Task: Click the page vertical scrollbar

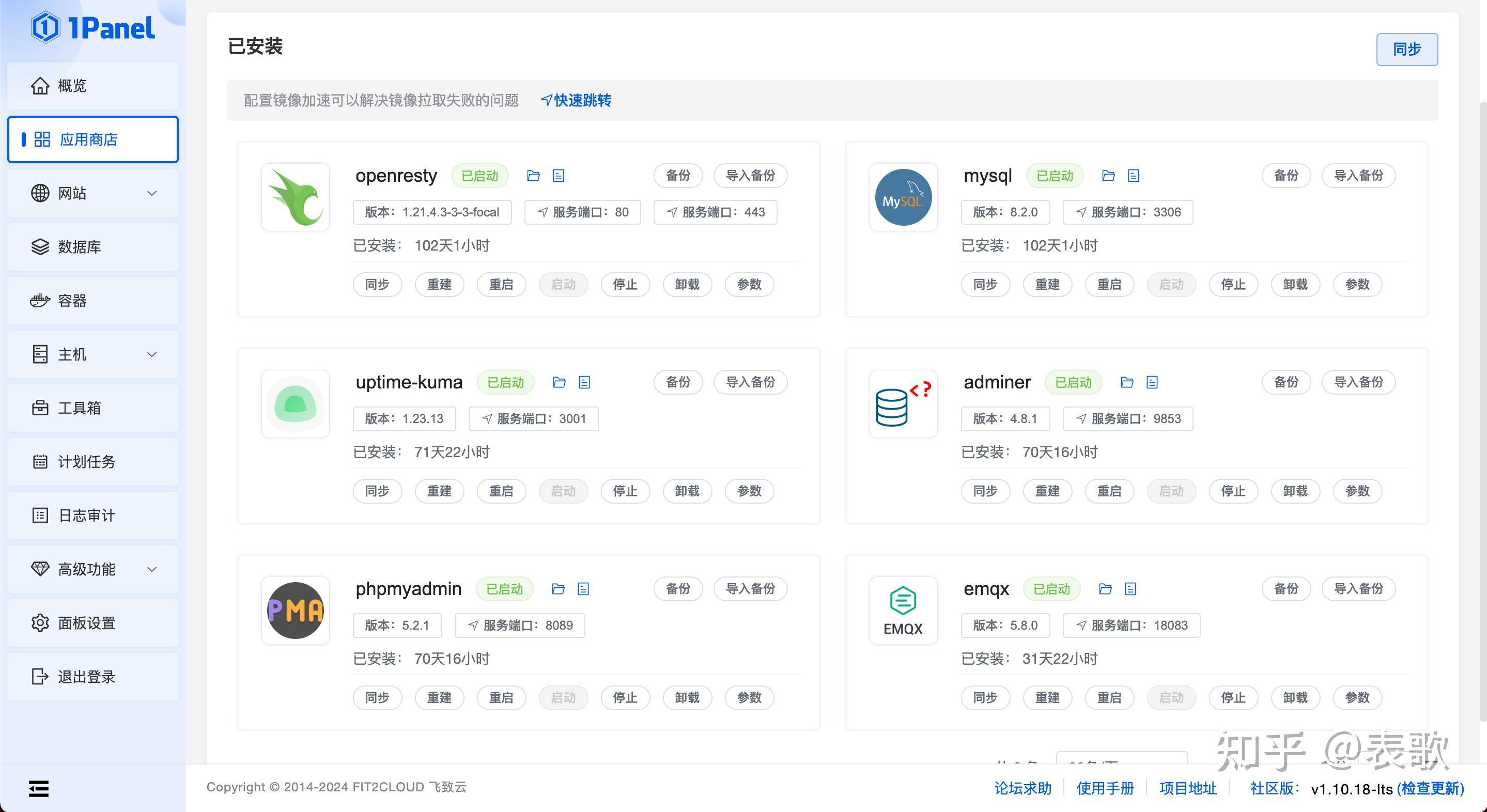Action: [x=1482, y=411]
